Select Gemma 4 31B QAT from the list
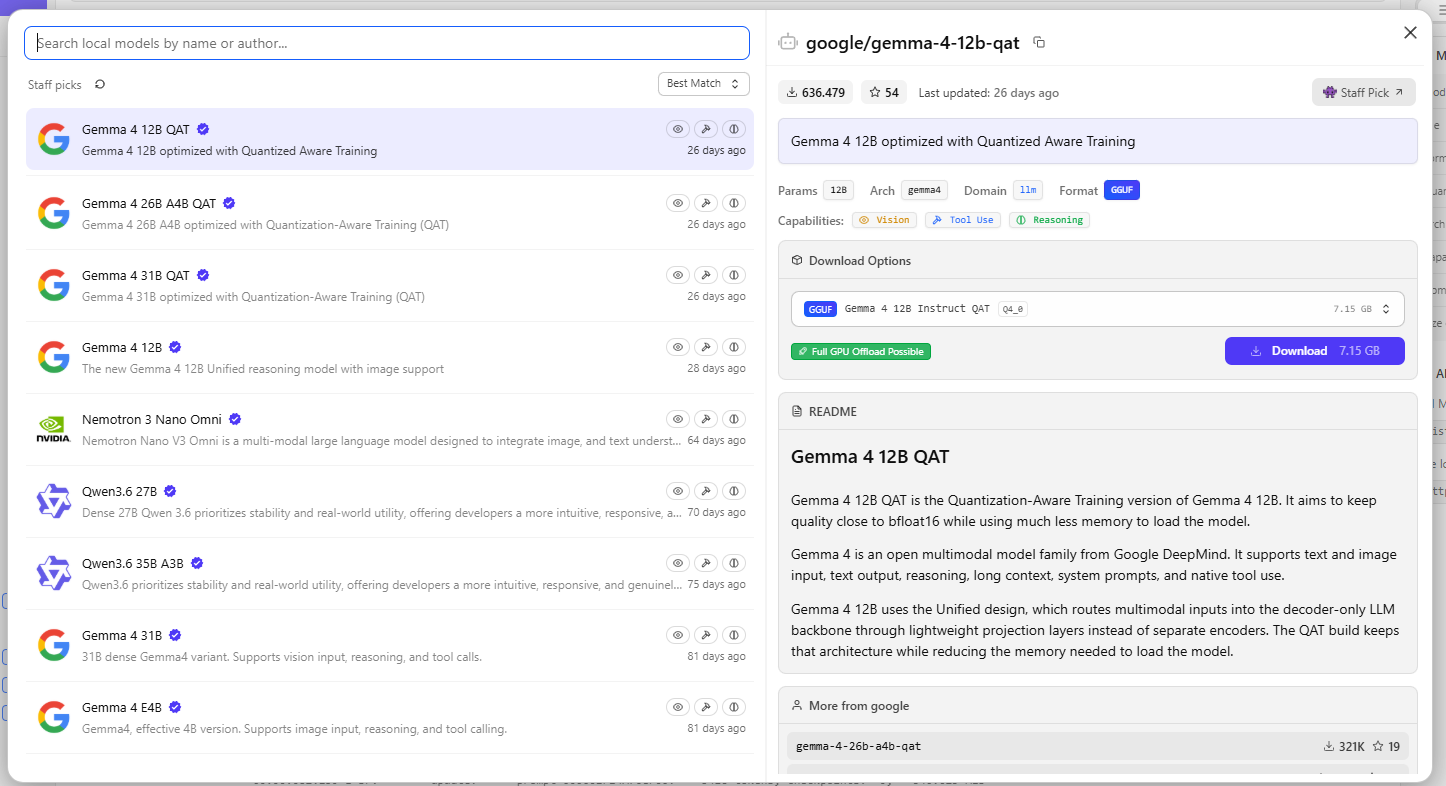 [389, 285]
